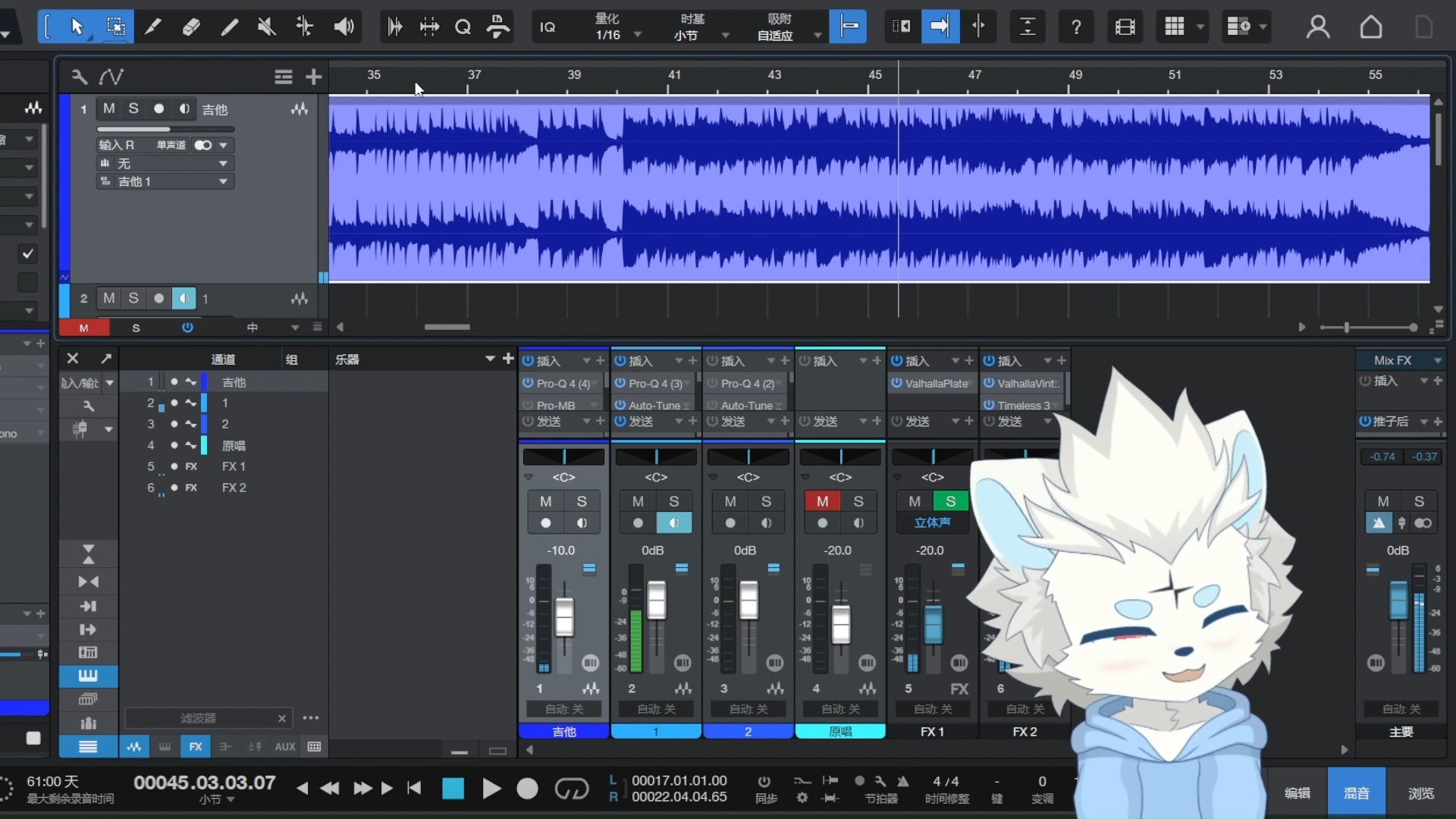The height and width of the screenshot is (819, 1456).
Task: Stop playback with the blue stop button
Action: (453, 789)
